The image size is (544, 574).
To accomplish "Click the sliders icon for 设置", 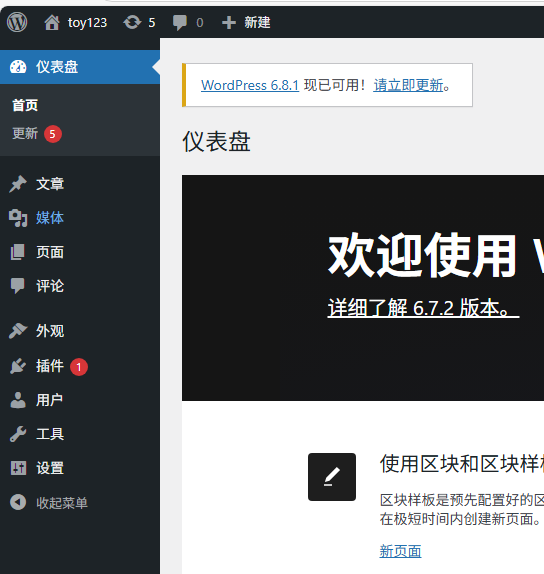I will coord(18,468).
